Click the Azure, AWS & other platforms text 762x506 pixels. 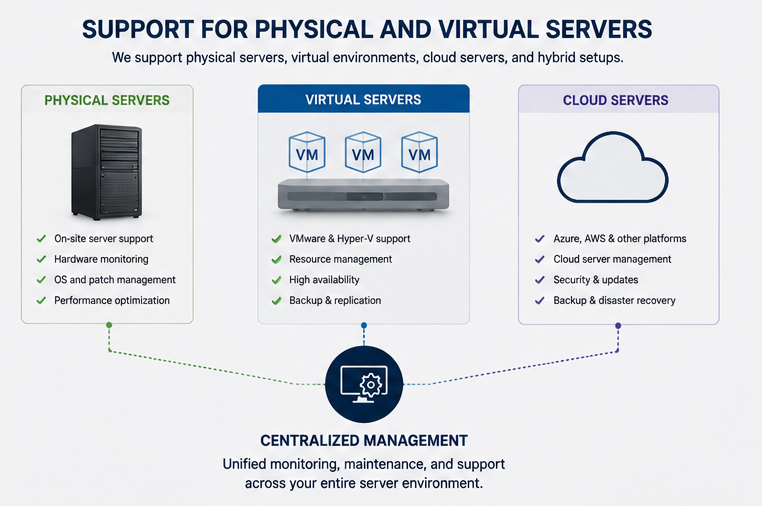(620, 239)
